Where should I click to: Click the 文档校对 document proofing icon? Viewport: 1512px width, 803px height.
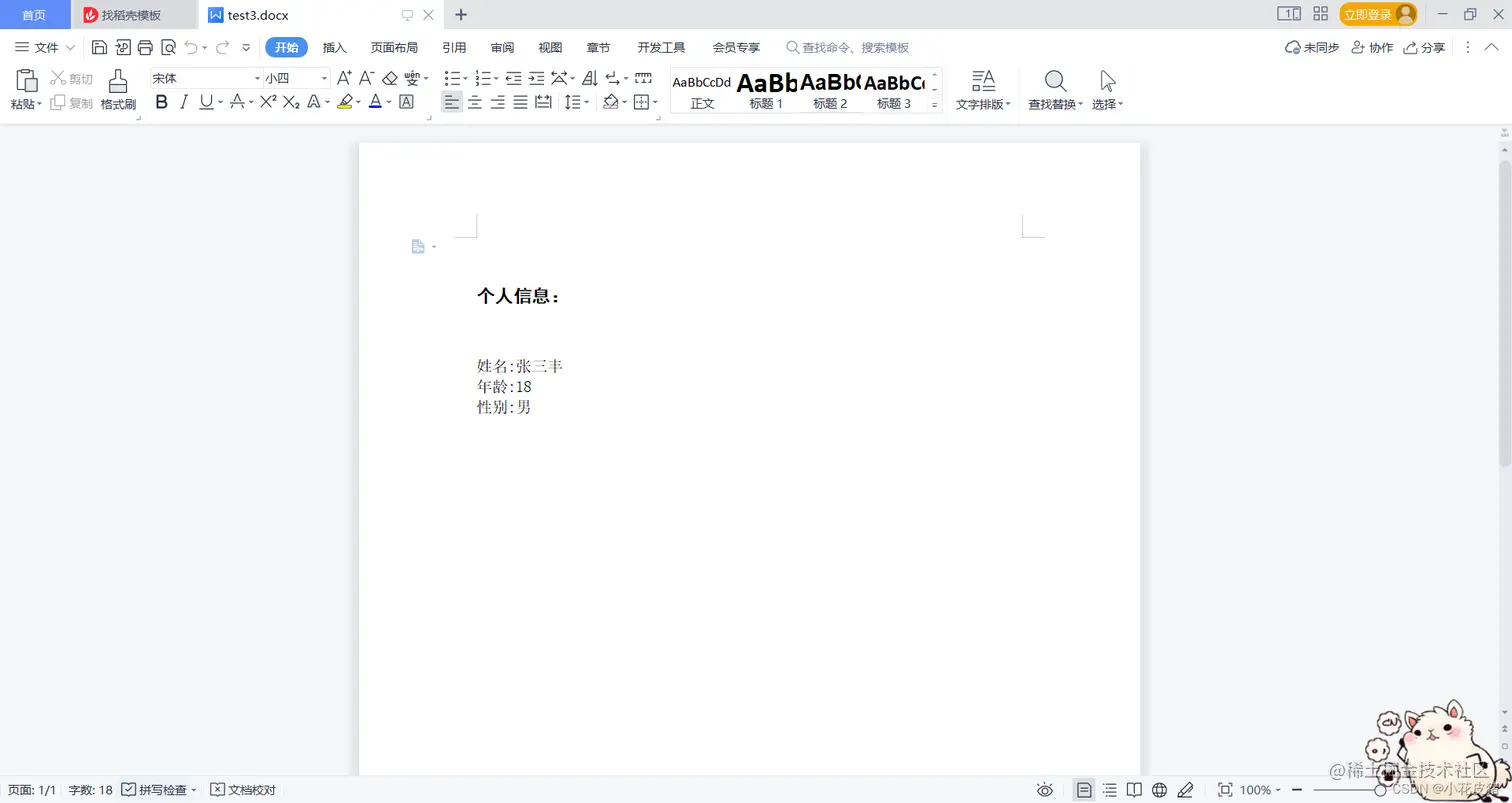tap(242, 790)
